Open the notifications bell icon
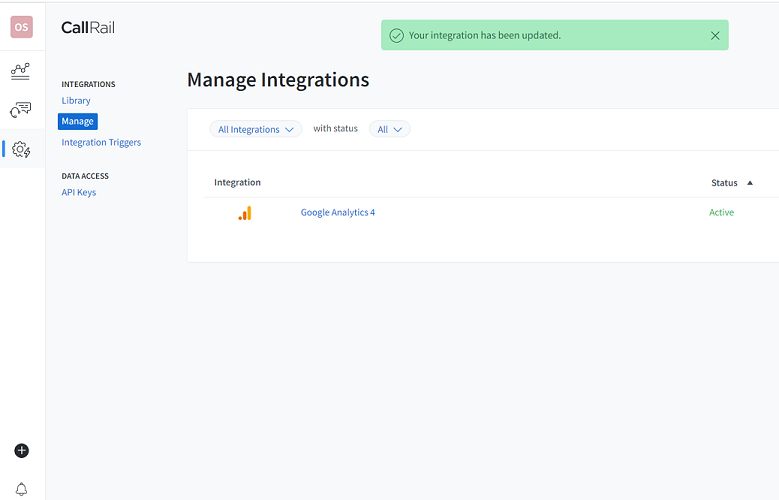 (x=21, y=489)
